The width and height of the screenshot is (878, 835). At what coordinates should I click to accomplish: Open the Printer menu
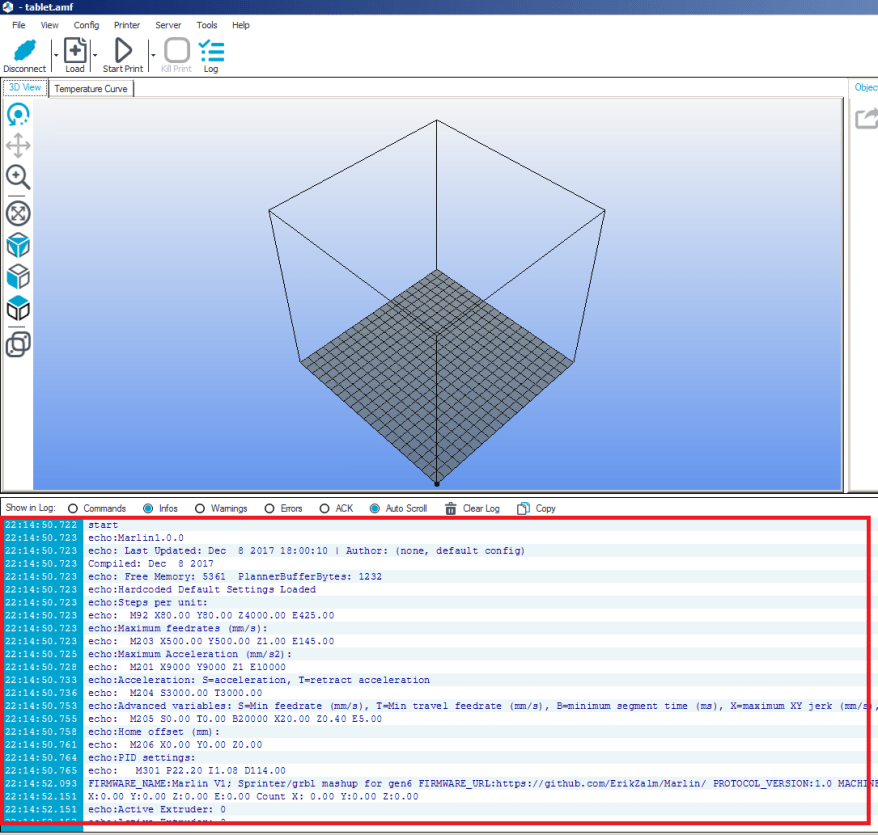[x=126, y=25]
